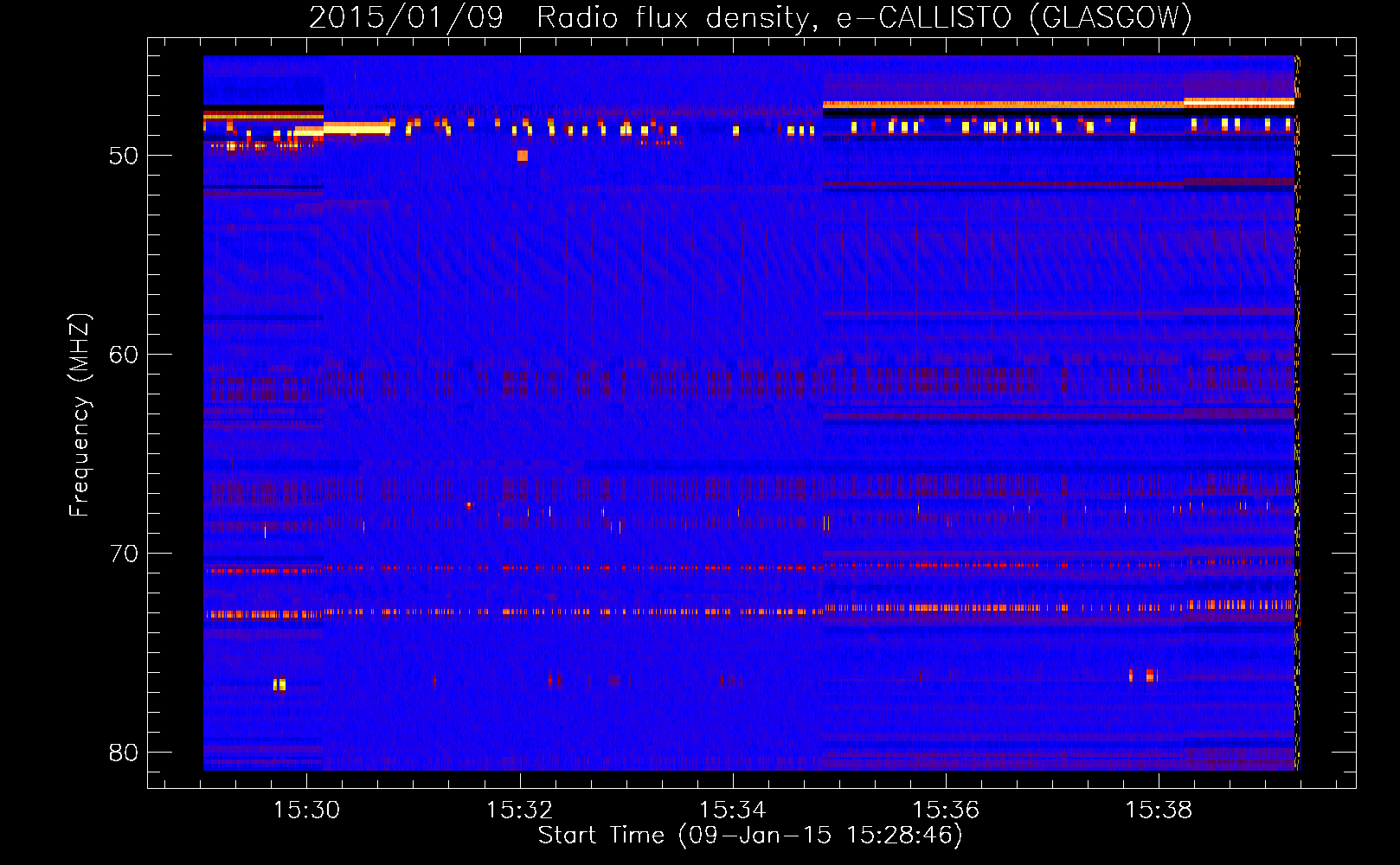
Task: Click the 15:32 time tick label
Action: point(520,811)
